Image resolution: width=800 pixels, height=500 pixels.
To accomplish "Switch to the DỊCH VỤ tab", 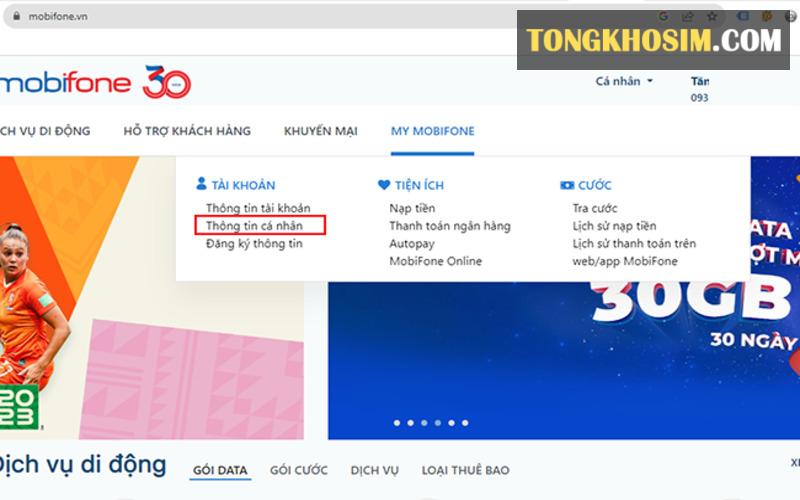I will (374, 470).
